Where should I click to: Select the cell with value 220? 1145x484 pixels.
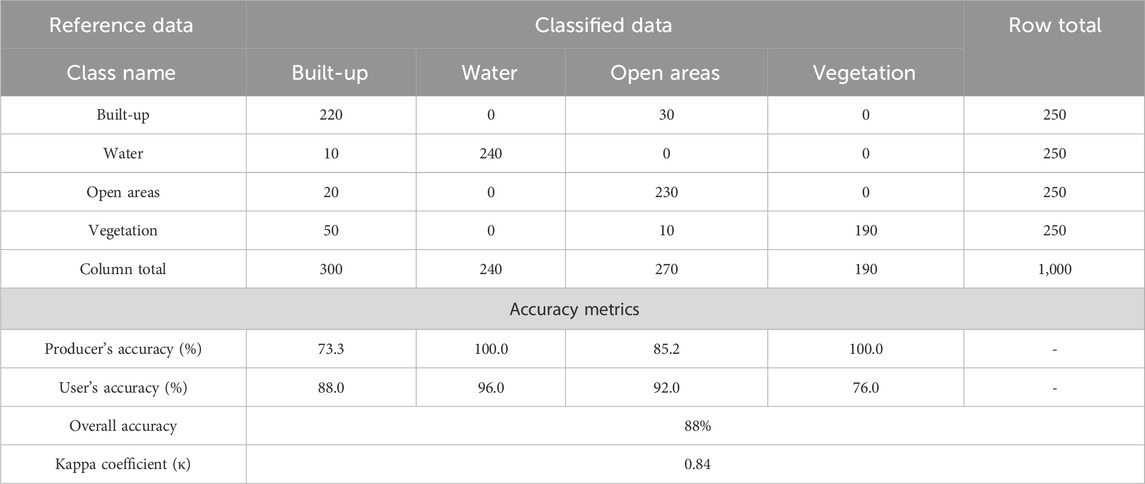click(x=331, y=115)
